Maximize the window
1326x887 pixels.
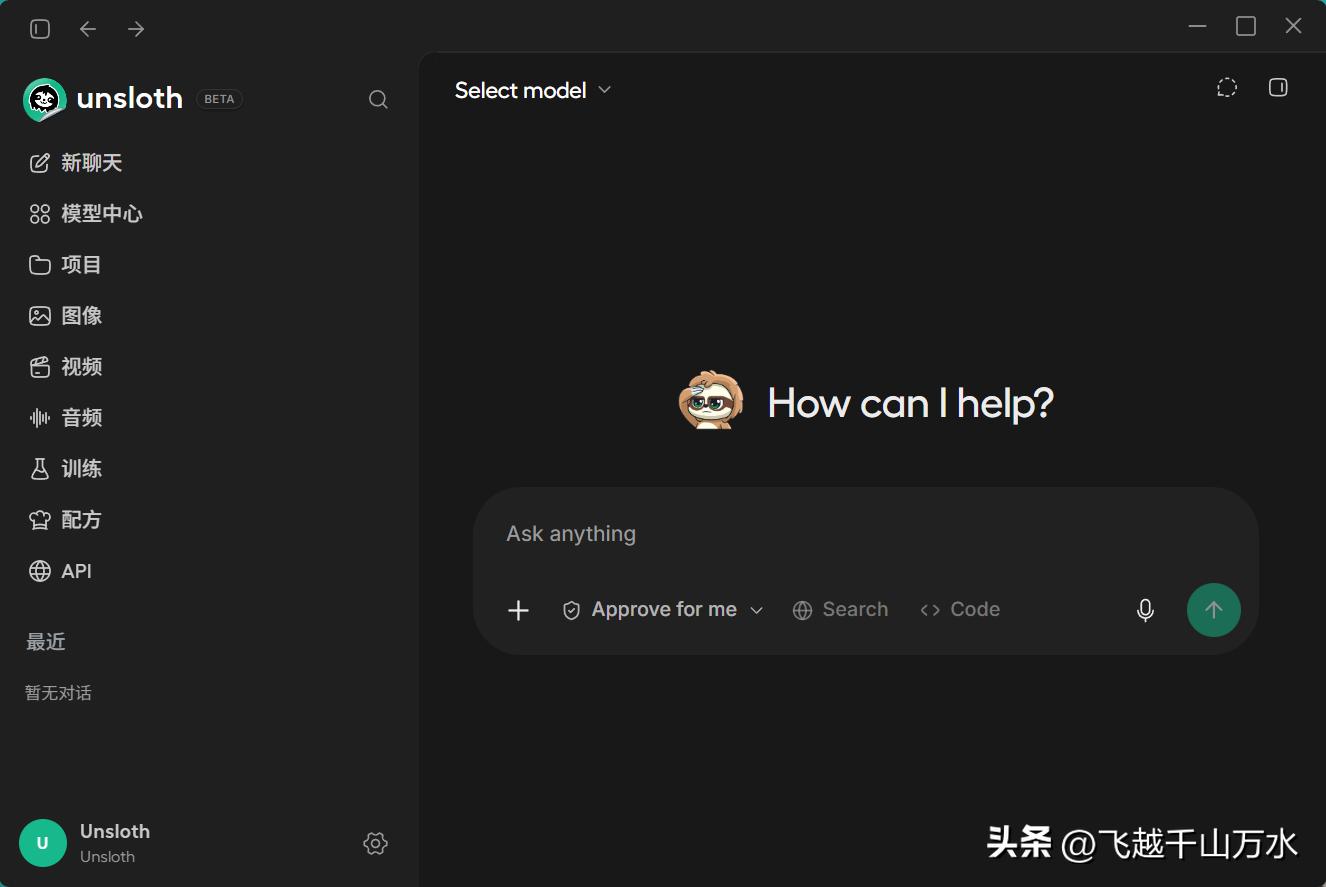click(x=1246, y=27)
